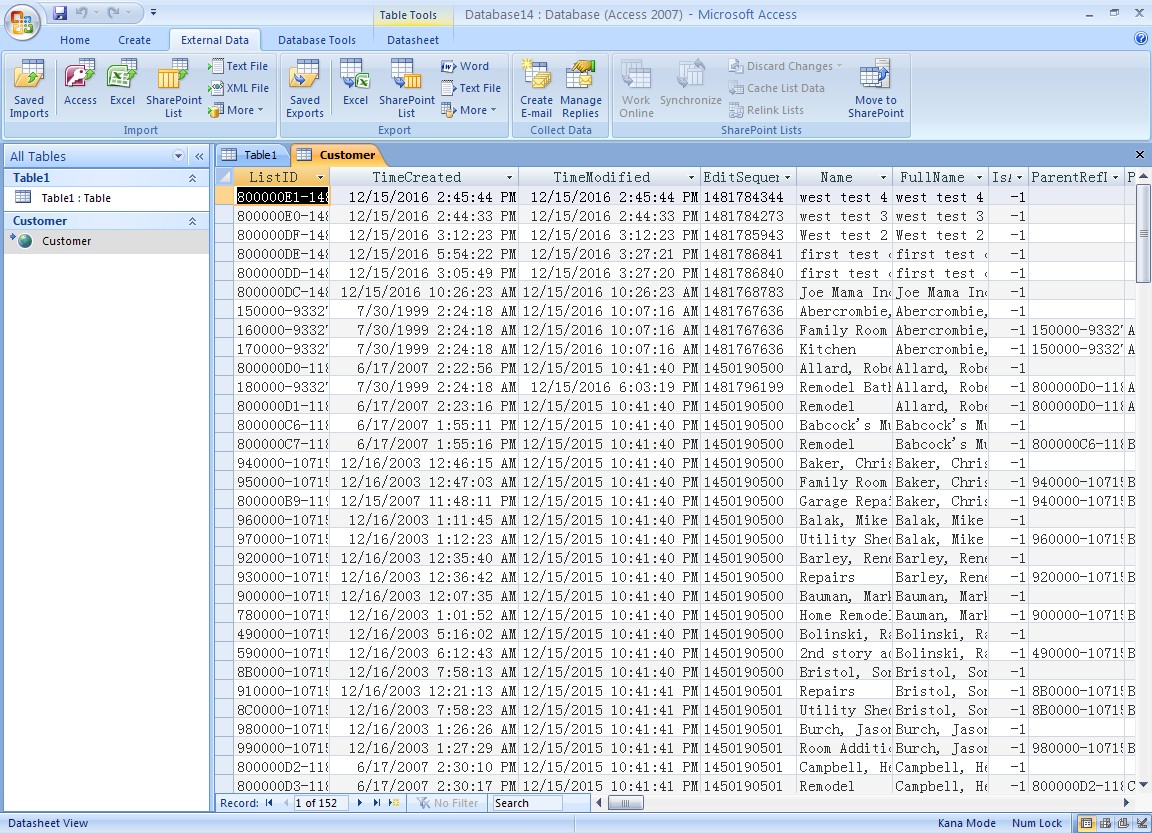Viewport: 1152px width, 833px height.
Task: Click the EditSequence cell '1481796199'
Action: 748,387
